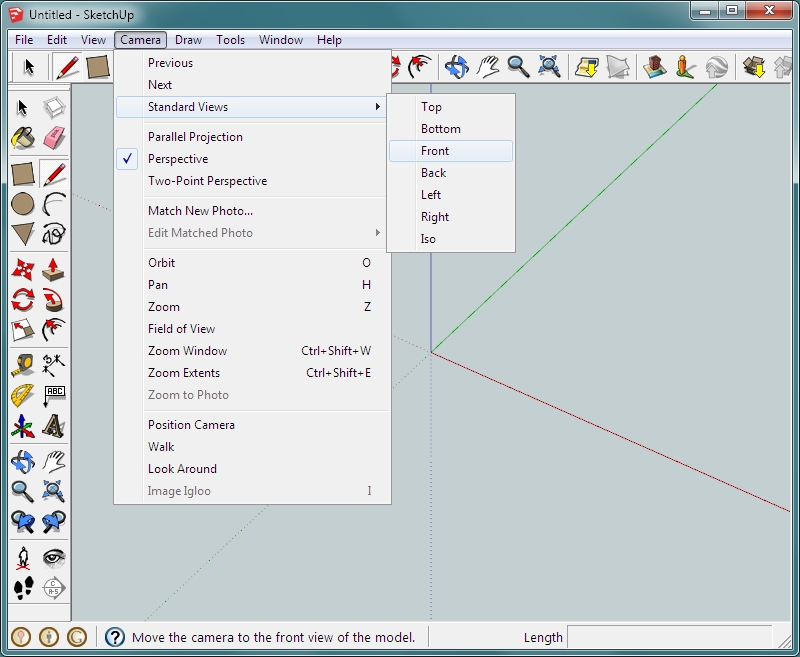Image resolution: width=800 pixels, height=657 pixels.
Task: Select the Walk footprints tool
Action: tap(22, 588)
